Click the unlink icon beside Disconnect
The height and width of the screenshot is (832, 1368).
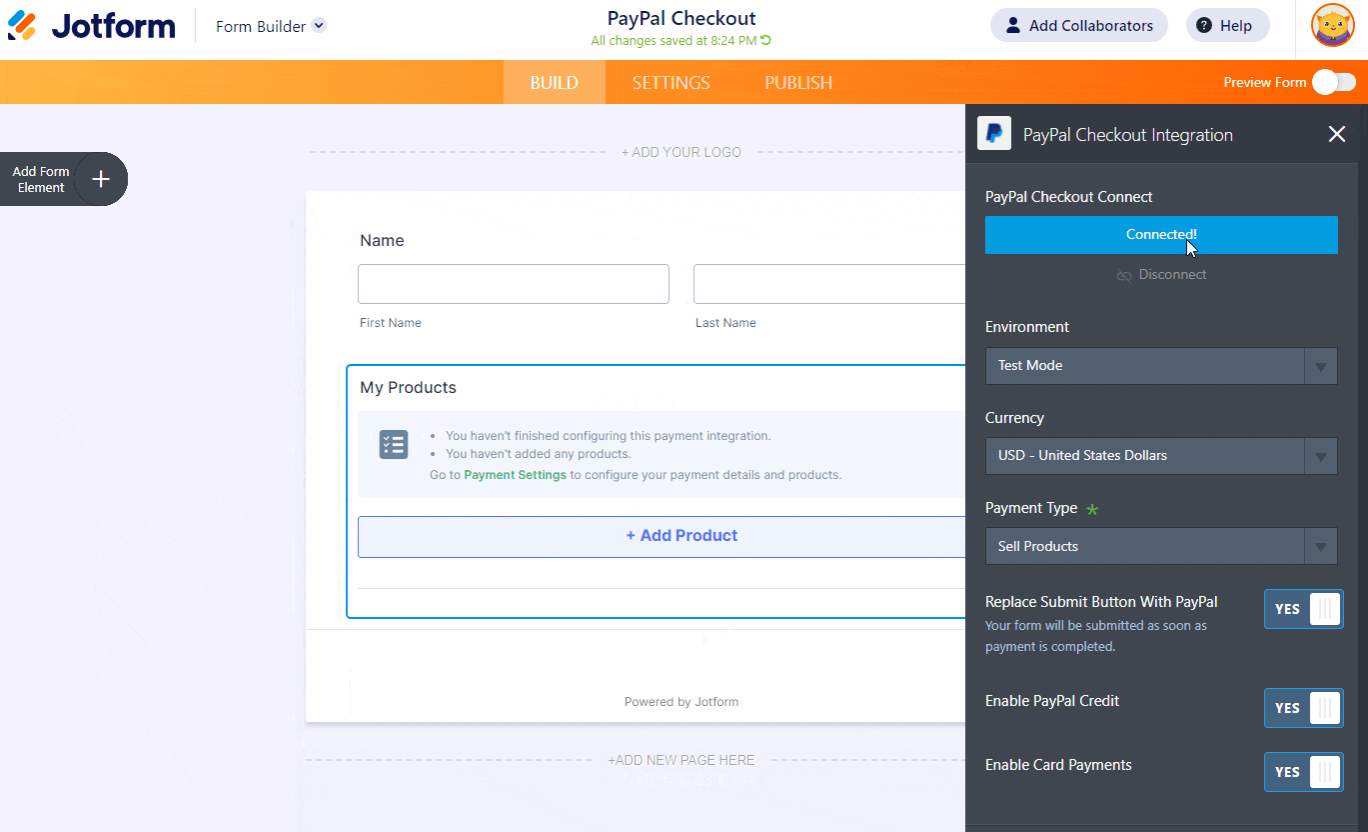click(1124, 275)
